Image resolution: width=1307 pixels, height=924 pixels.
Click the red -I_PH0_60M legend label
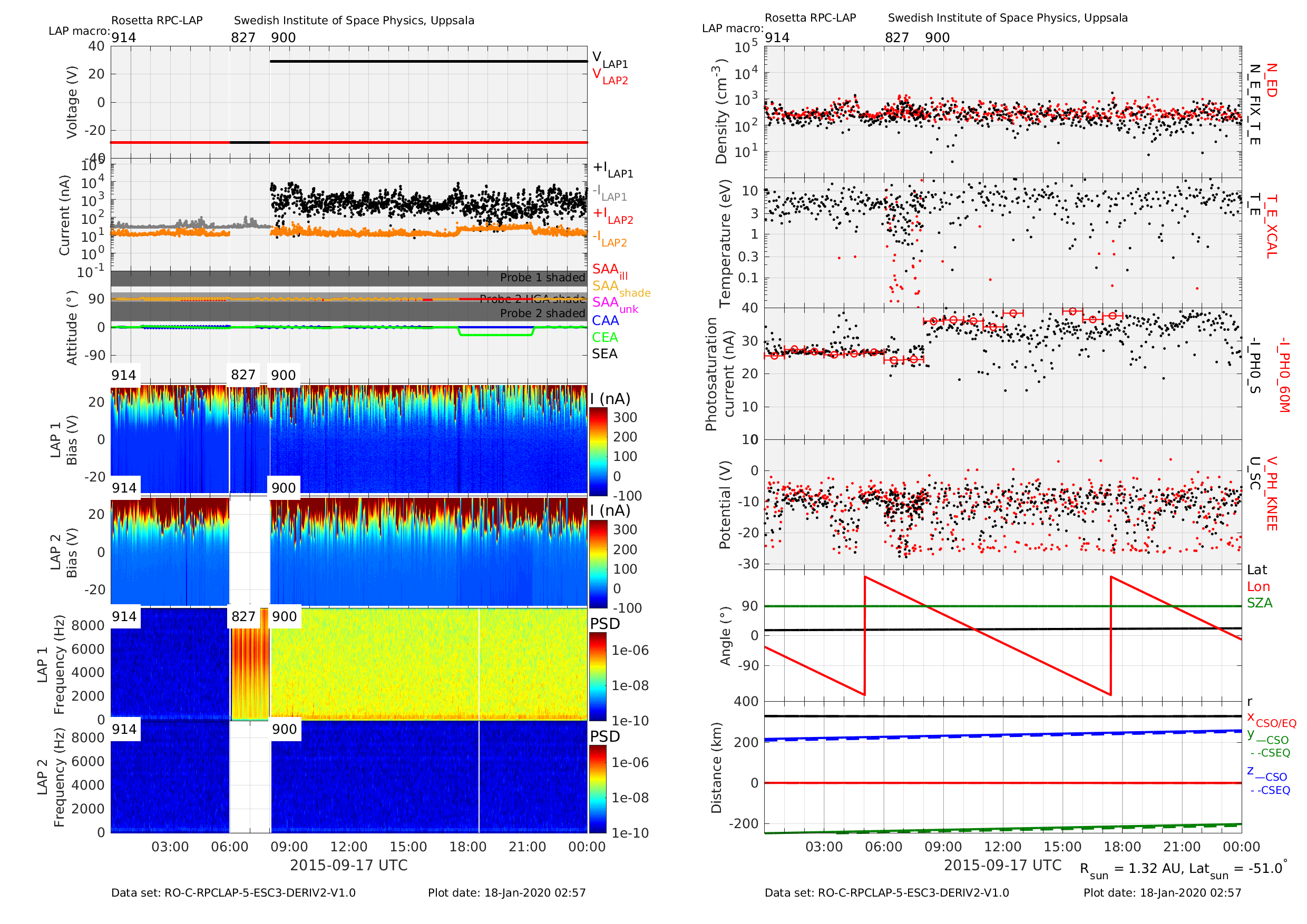point(1283,375)
